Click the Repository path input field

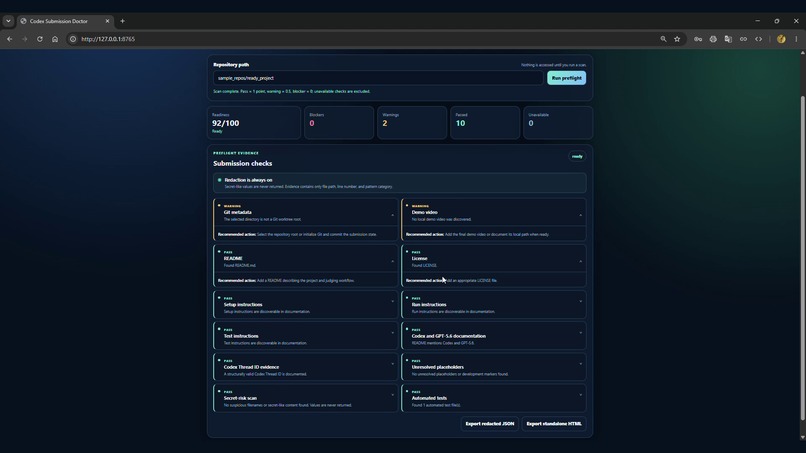(378, 78)
